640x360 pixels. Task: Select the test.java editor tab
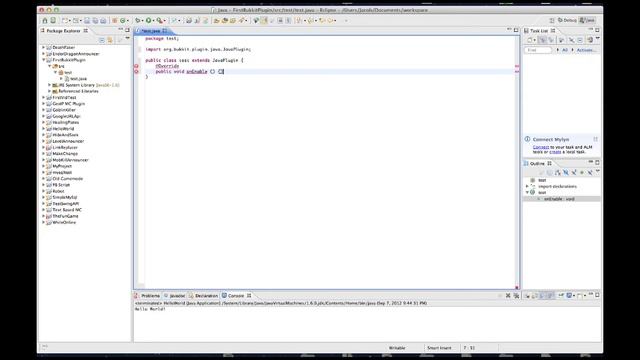coord(151,31)
